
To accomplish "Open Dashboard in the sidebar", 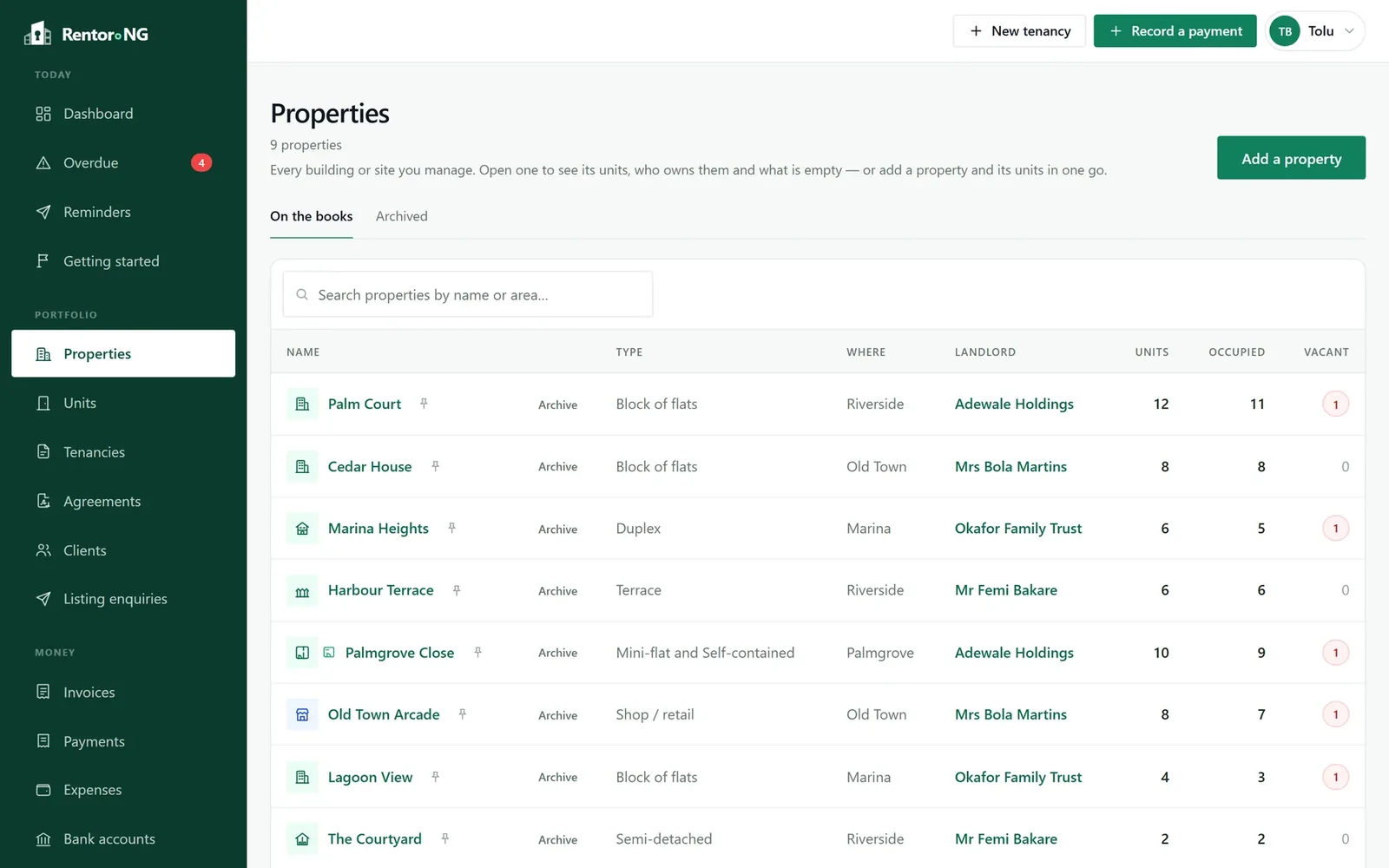I will [123, 114].
